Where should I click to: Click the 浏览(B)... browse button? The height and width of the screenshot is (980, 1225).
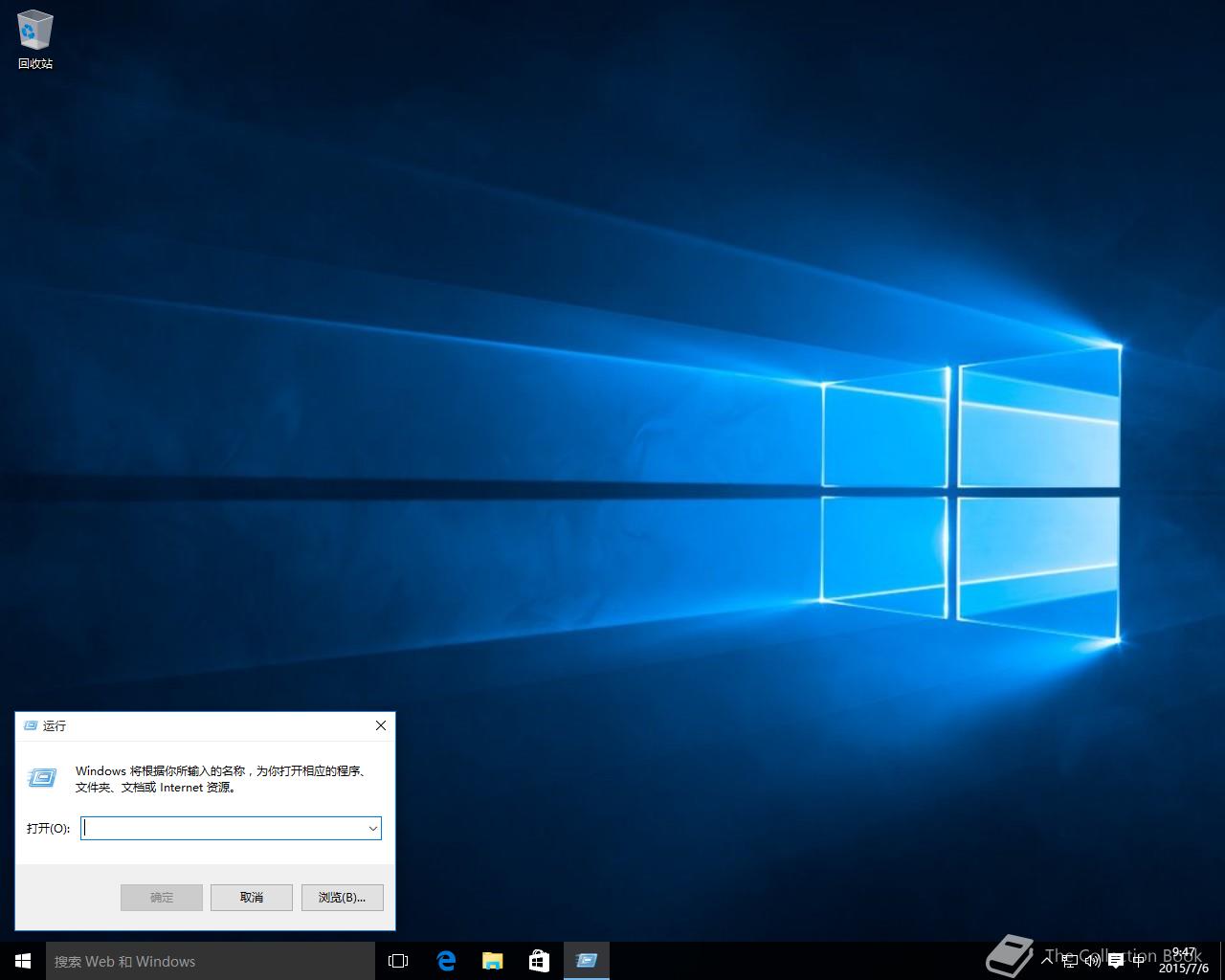pos(342,897)
